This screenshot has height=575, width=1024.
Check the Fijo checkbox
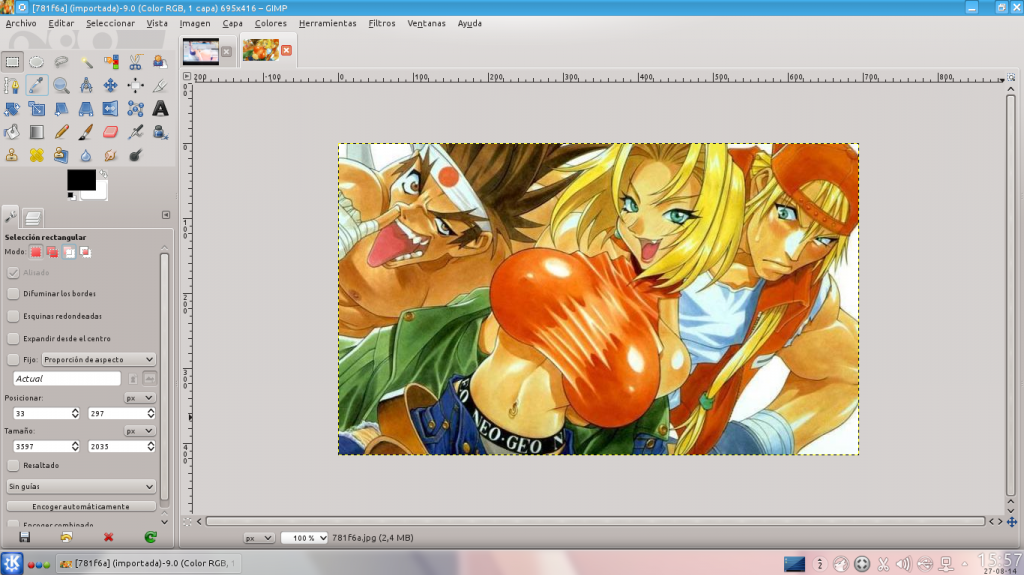[x=13, y=359]
